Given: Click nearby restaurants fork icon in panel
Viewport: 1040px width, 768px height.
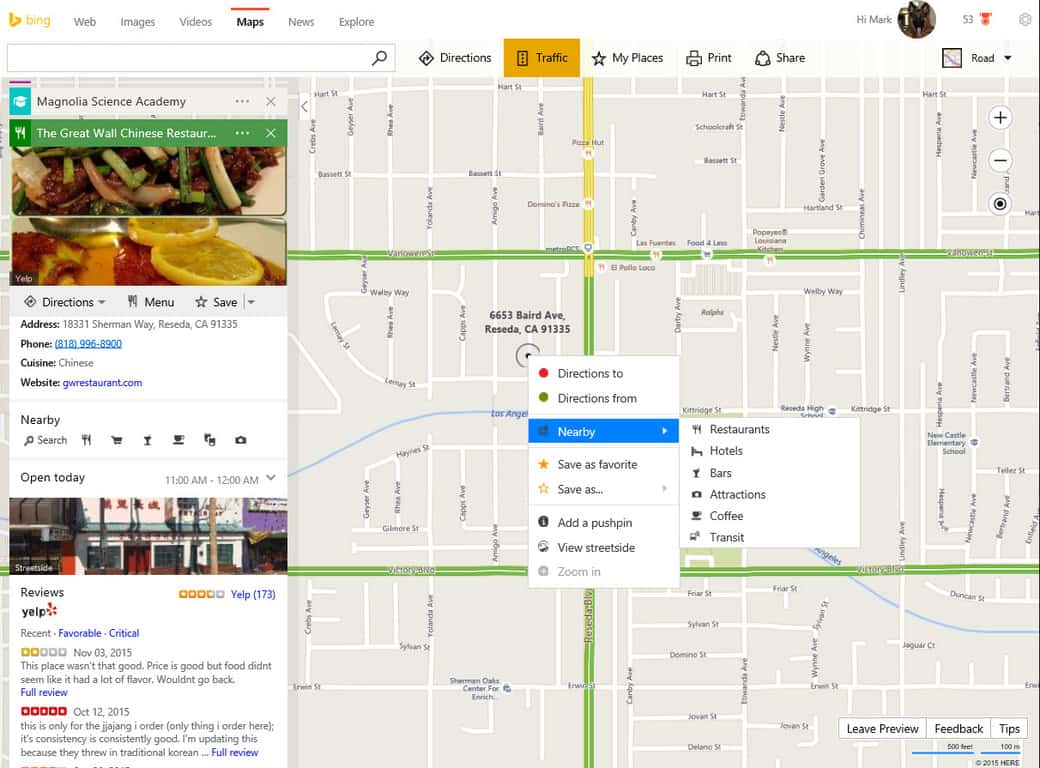Looking at the screenshot, I should point(86,440).
